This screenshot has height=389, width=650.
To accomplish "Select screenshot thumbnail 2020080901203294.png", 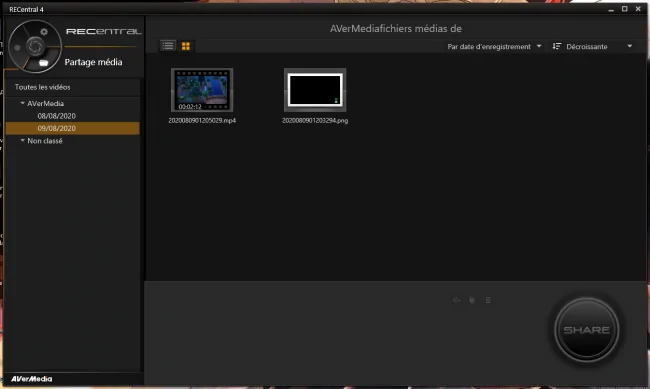I will tap(315, 90).
